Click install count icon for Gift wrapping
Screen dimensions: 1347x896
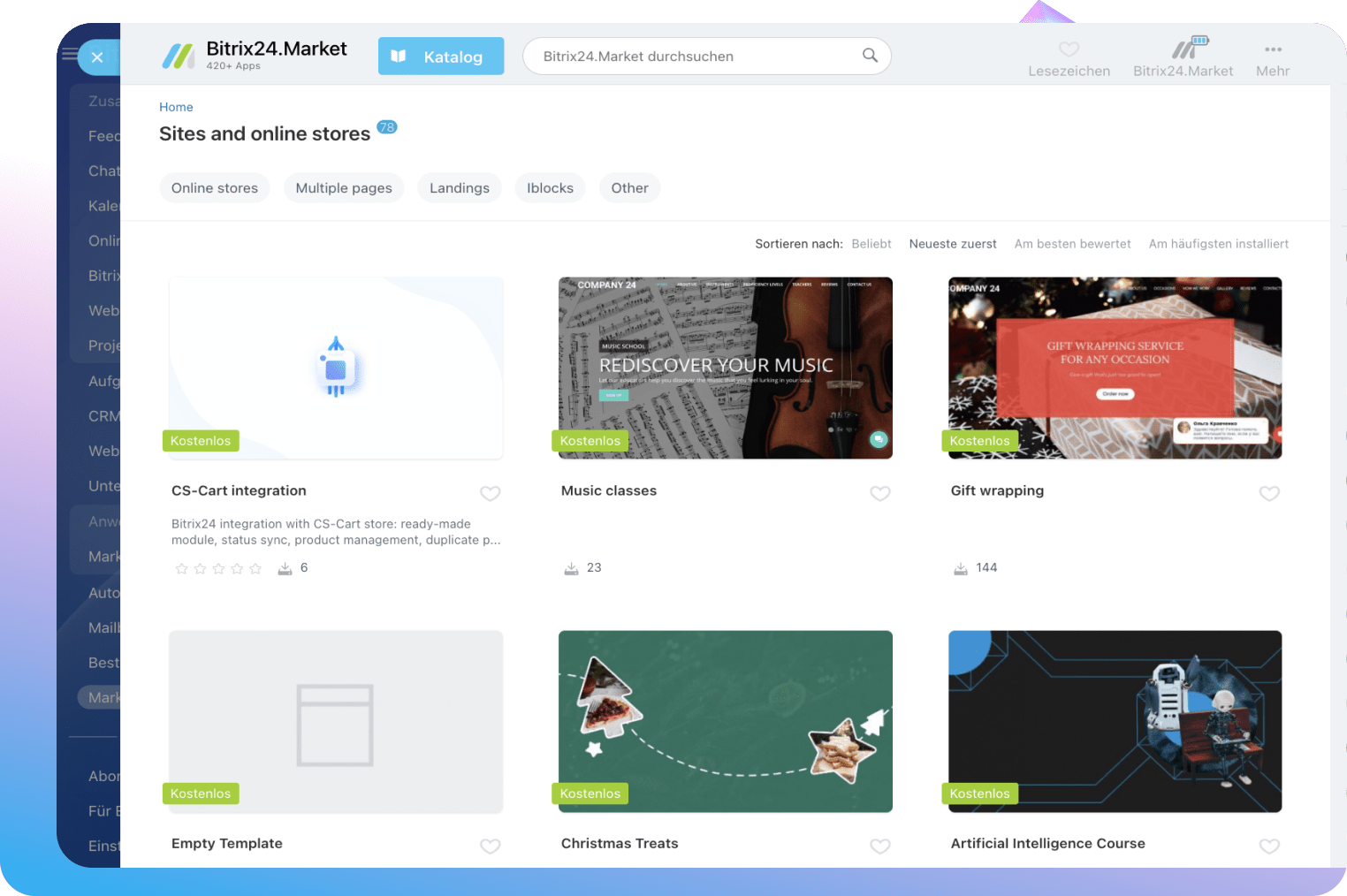[961, 568]
